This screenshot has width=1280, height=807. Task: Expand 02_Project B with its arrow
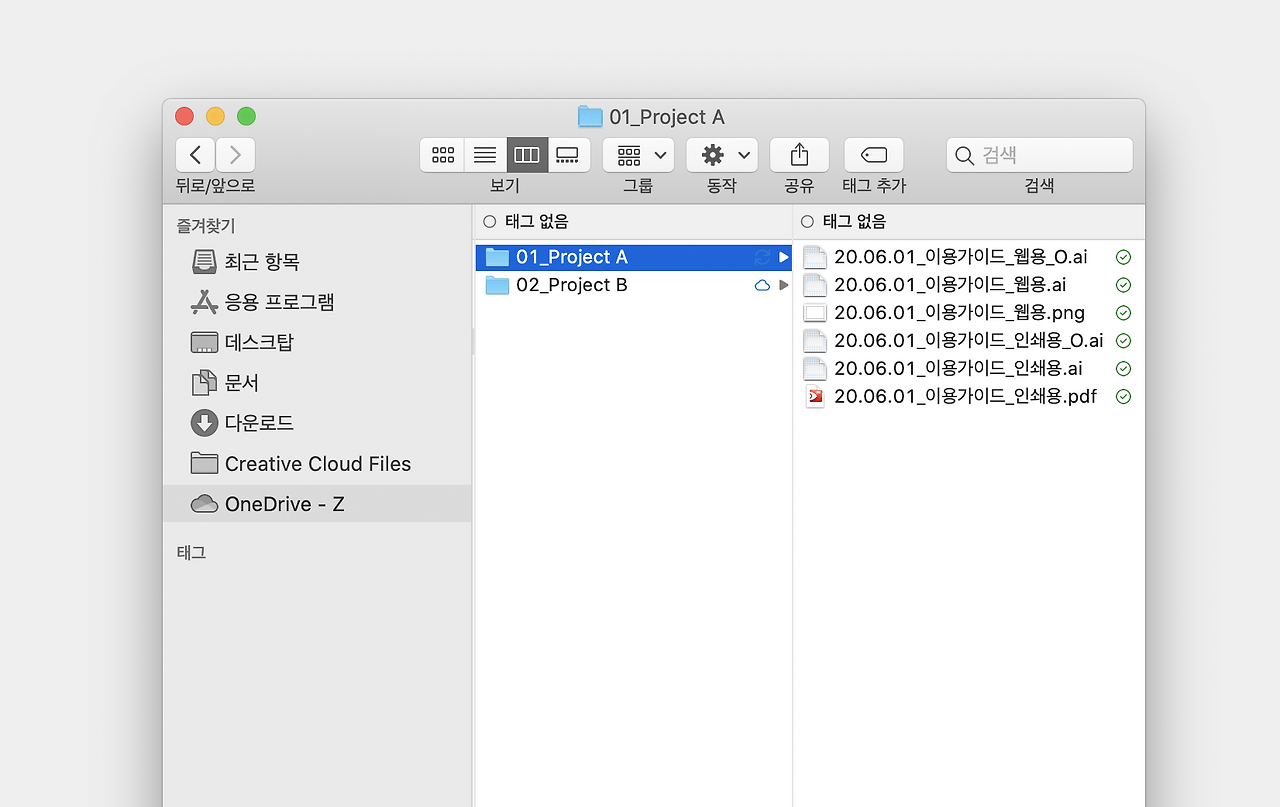[784, 285]
